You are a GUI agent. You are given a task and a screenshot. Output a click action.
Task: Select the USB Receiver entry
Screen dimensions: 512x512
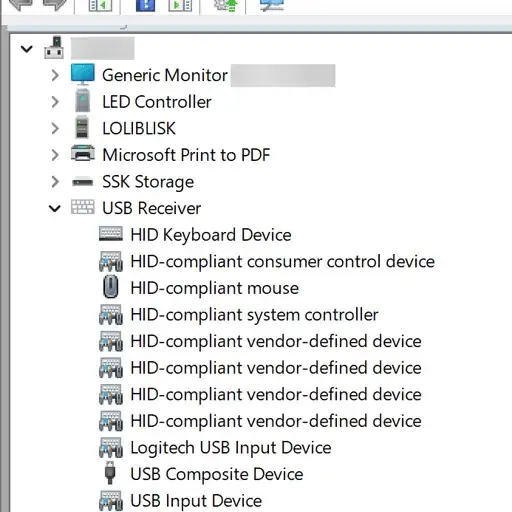pyautogui.click(x=151, y=208)
